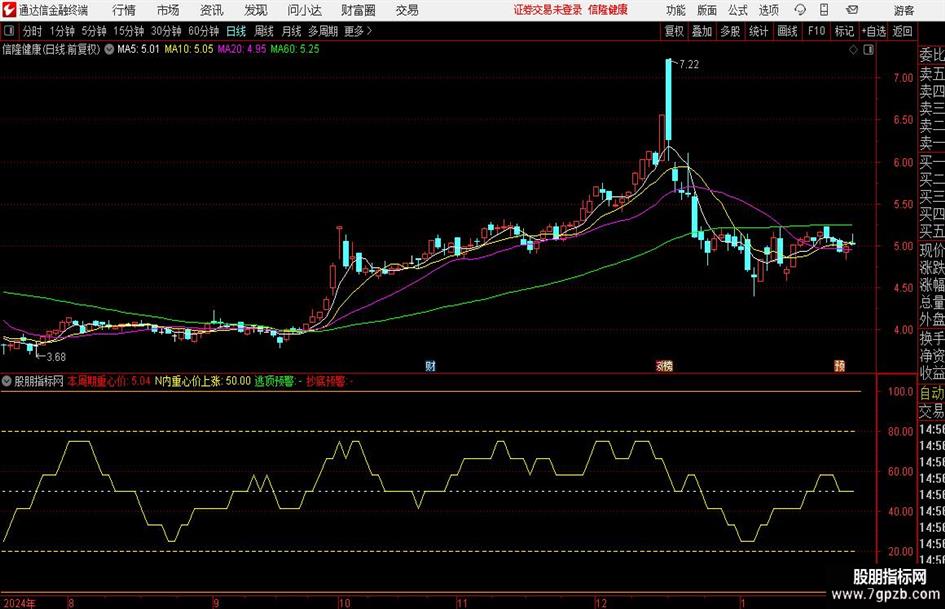Switch to 5分钟 period
The image size is (945, 609).
(x=93, y=31)
